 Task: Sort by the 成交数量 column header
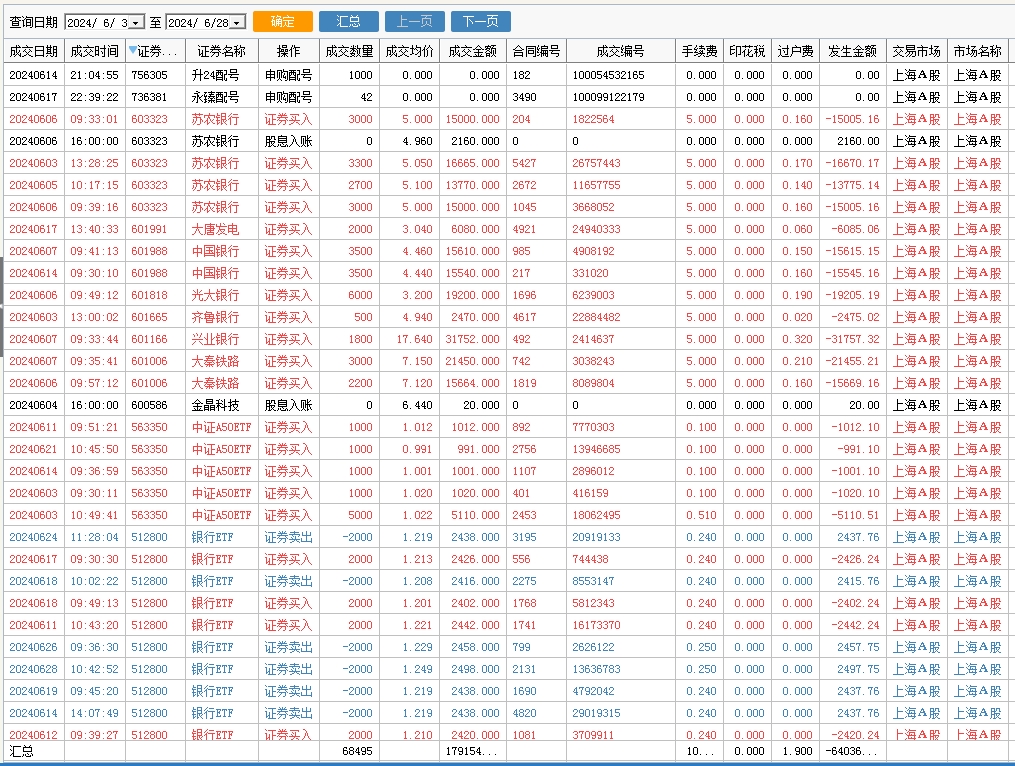349,51
